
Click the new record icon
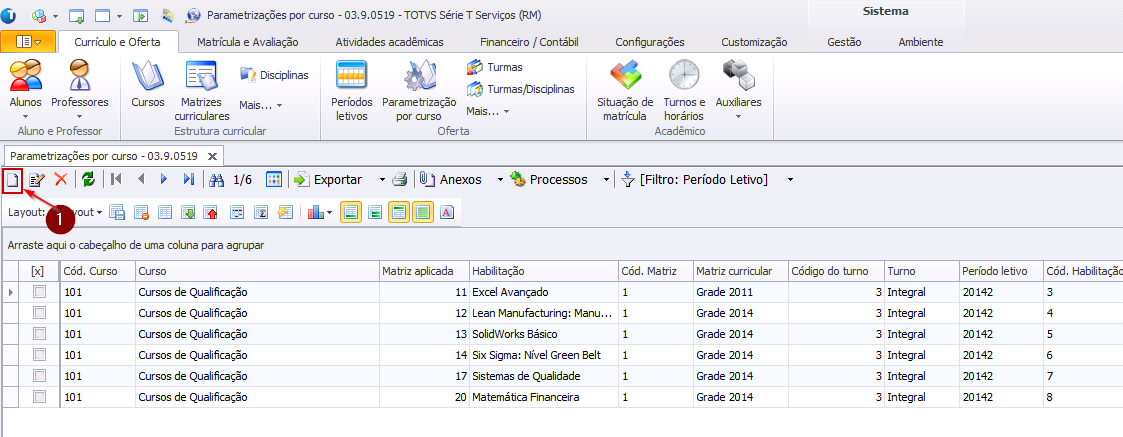[12, 180]
